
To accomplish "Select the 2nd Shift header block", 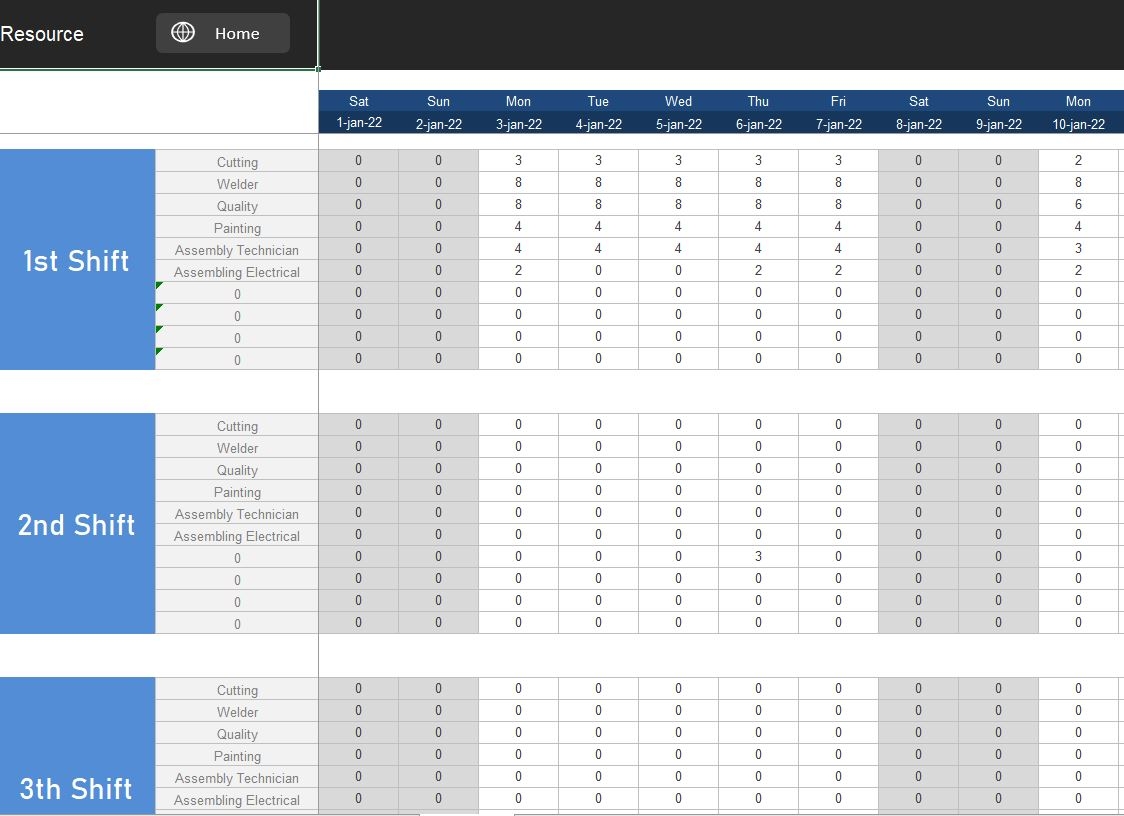I will [x=77, y=524].
